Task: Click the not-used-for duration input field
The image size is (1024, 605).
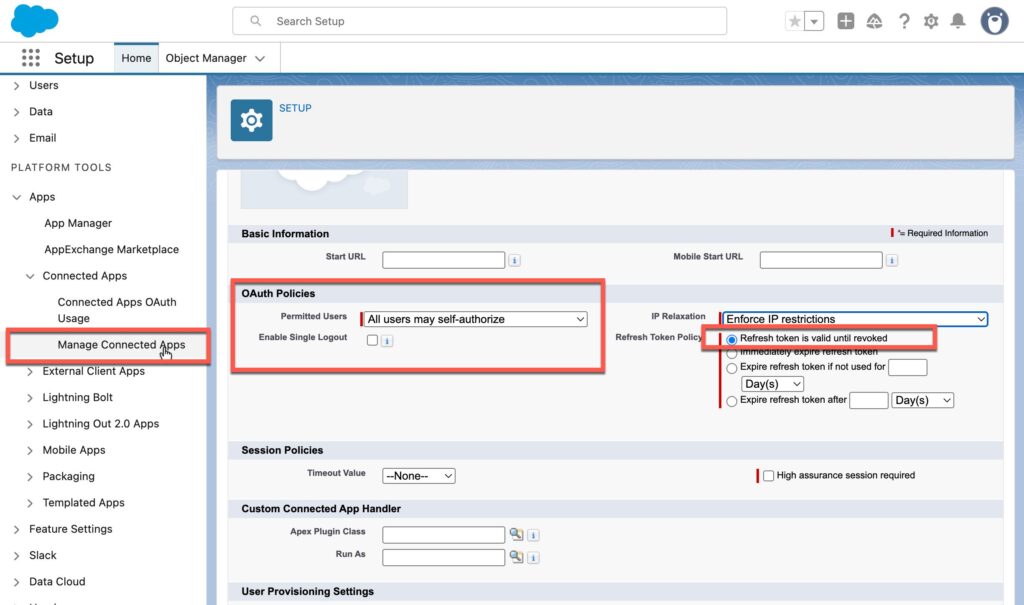Action: 908,367
